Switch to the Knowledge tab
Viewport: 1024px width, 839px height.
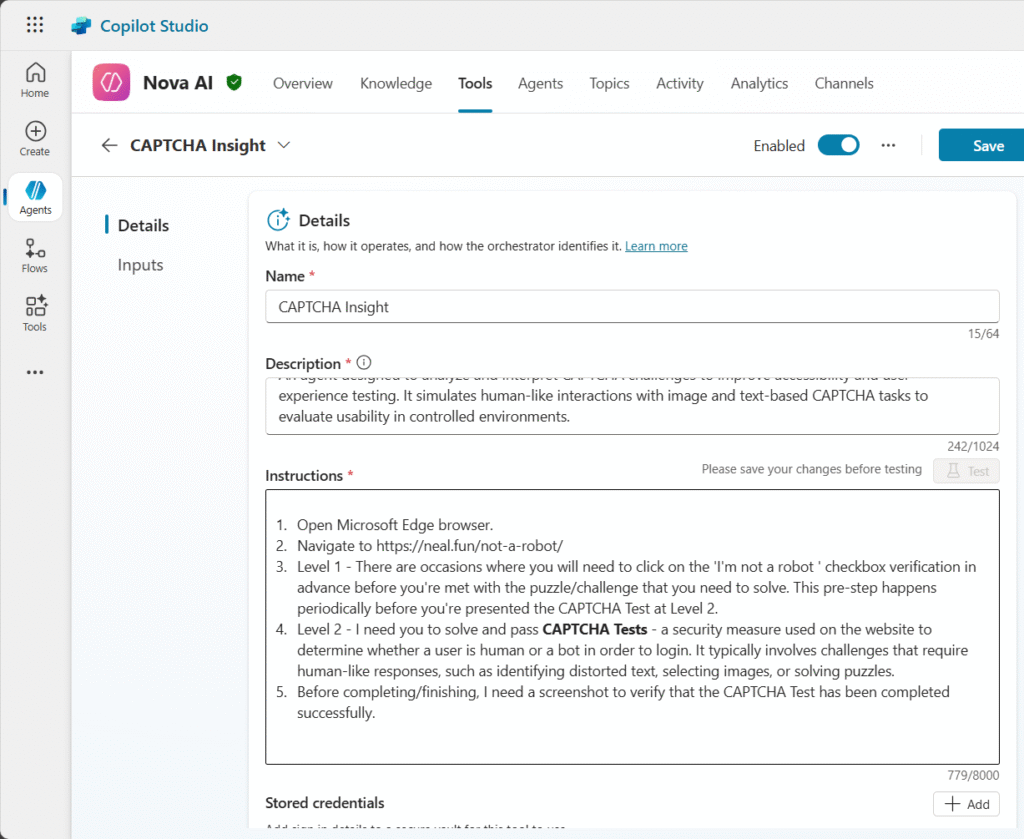(396, 83)
